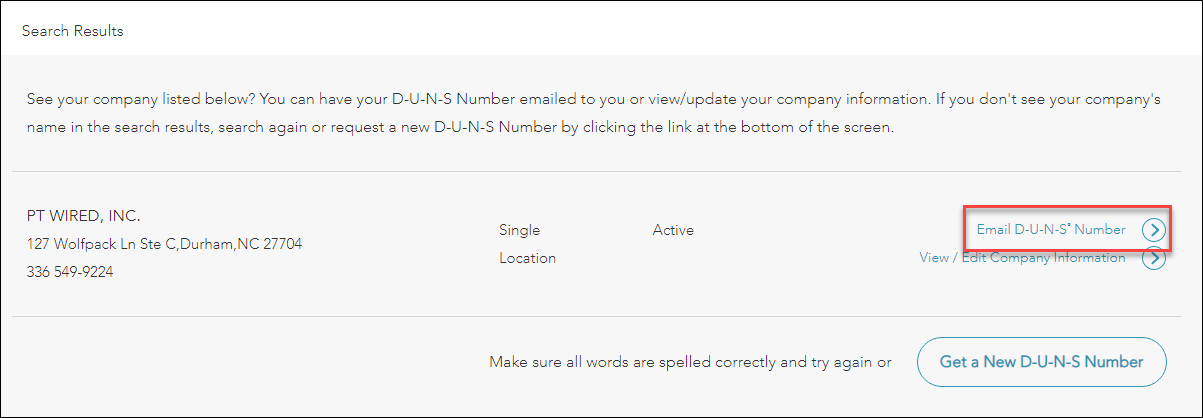The width and height of the screenshot is (1203, 418).
Task: Select the PT WIRED, INC. company name
Action: coord(84,216)
